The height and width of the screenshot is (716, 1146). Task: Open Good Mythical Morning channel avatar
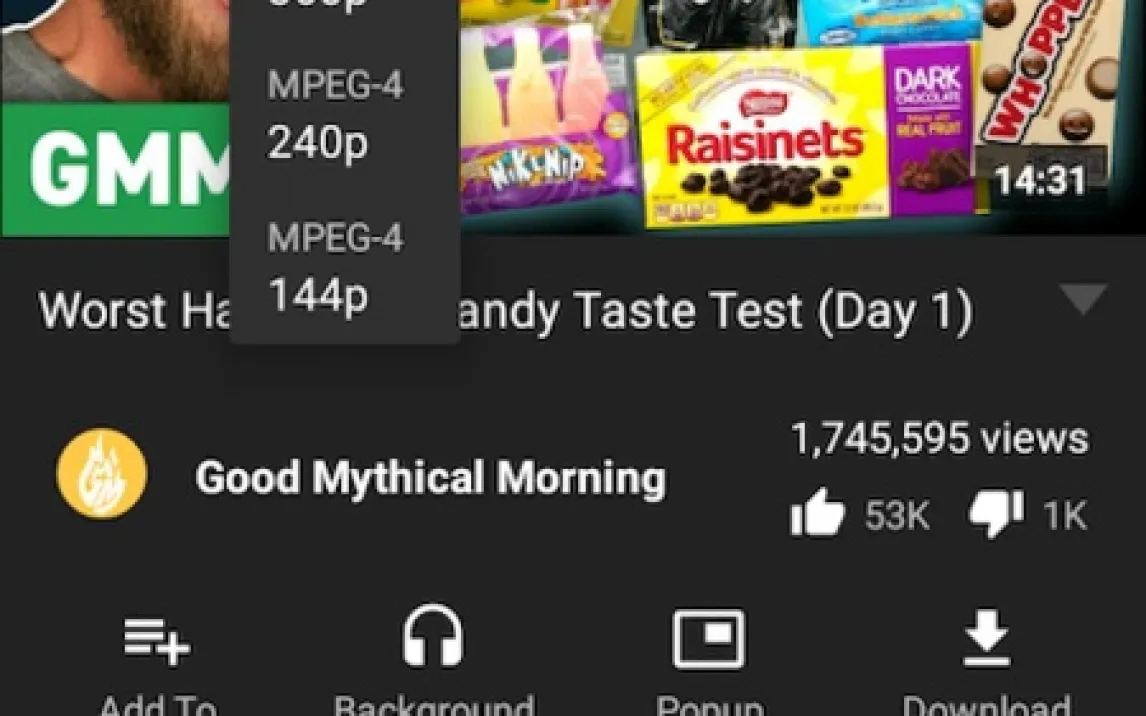[x=102, y=474]
